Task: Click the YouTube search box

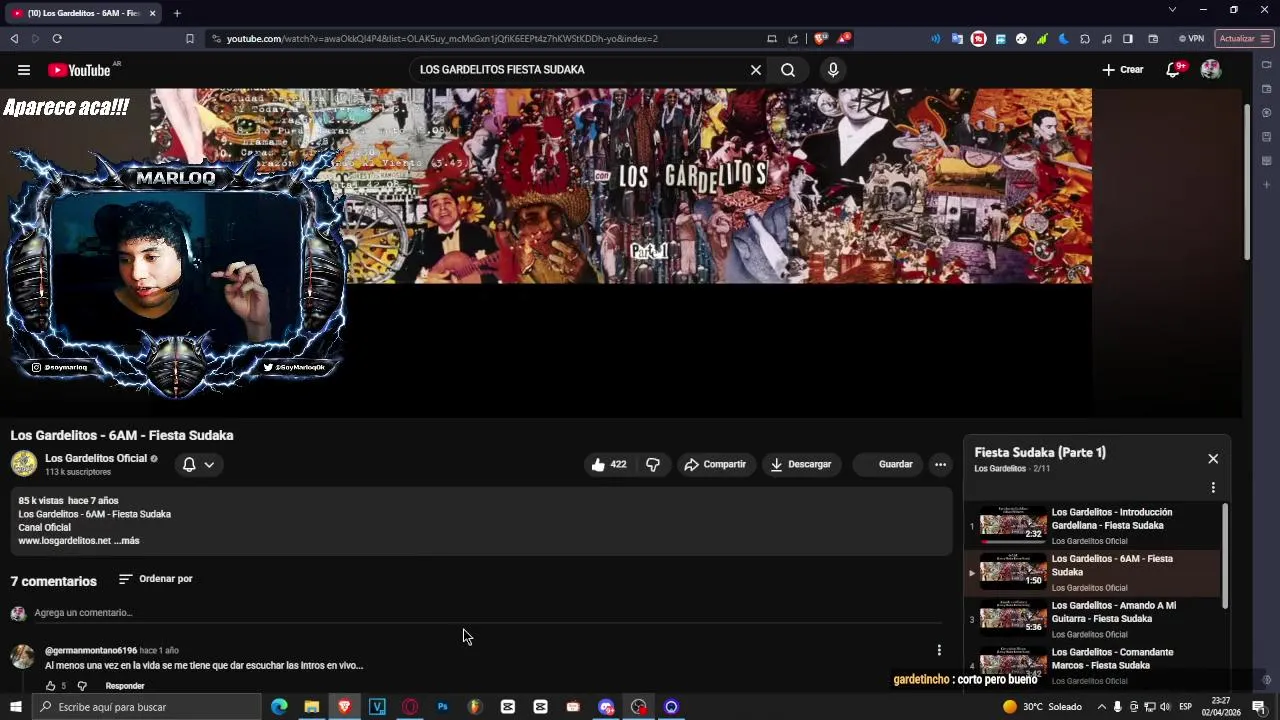Action: point(580,70)
